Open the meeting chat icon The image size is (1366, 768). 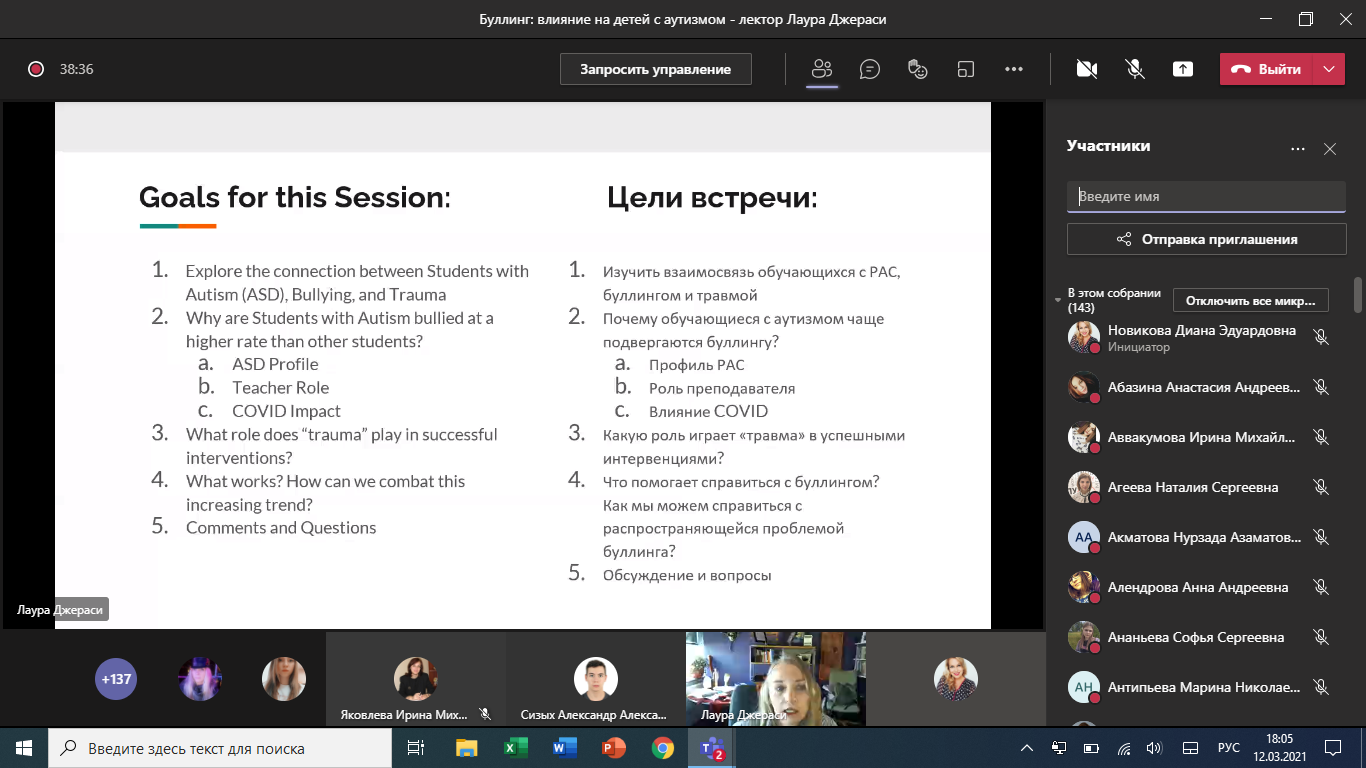[870, 69]
